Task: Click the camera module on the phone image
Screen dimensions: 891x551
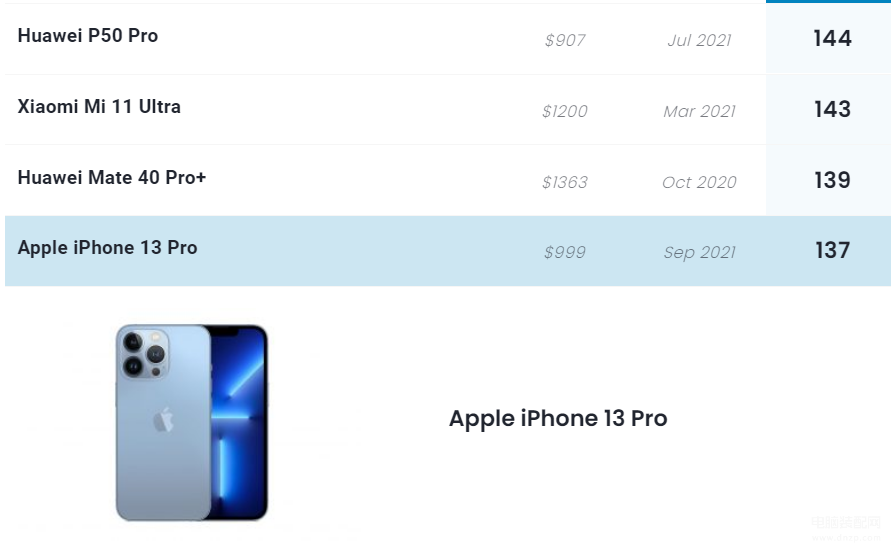Action: (x=144, y=354)
